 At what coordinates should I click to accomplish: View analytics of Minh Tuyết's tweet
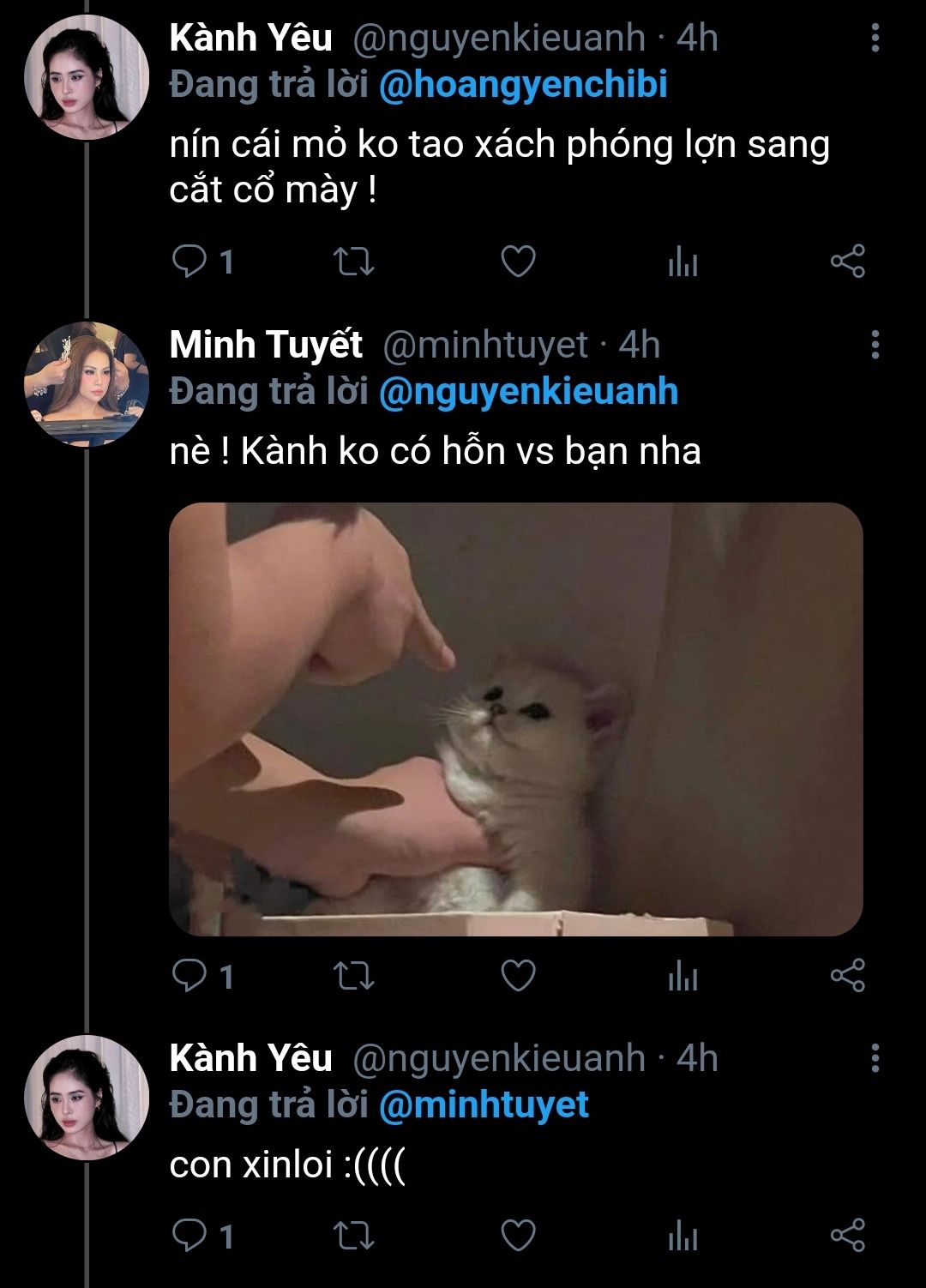click(682, 976)
